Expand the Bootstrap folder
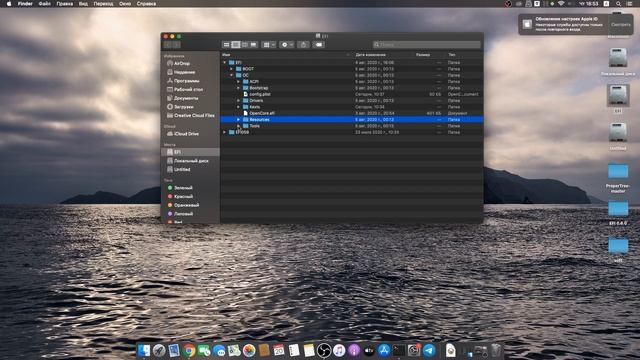This screenshot has height=360, width=640. (x=238, y=88)
